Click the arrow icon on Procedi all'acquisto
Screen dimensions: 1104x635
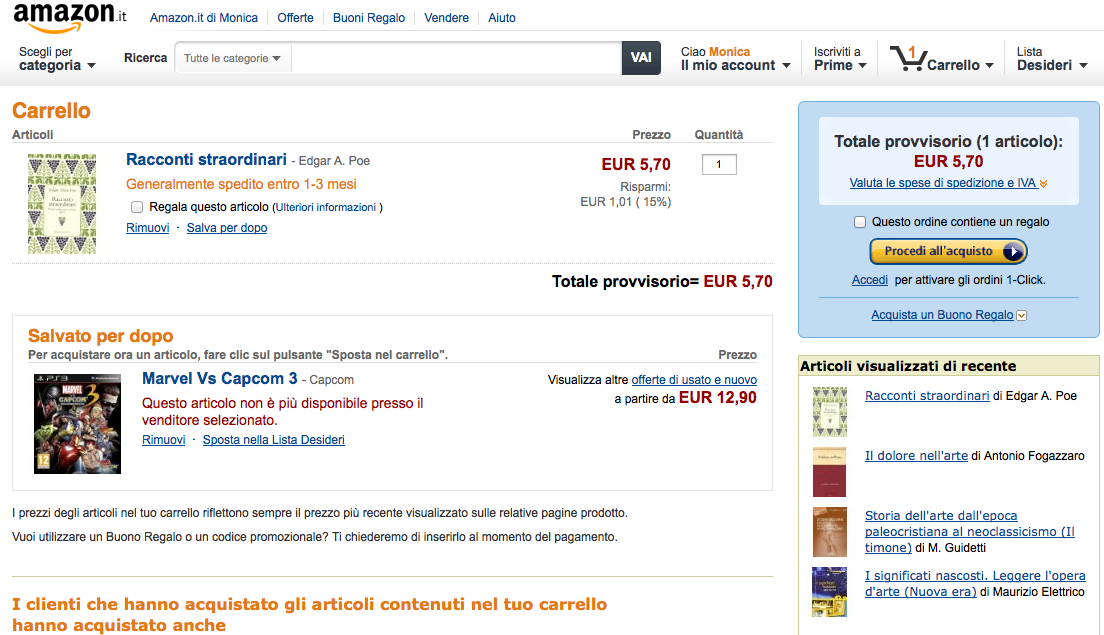pyautogui.click(x=1012, y=251)
